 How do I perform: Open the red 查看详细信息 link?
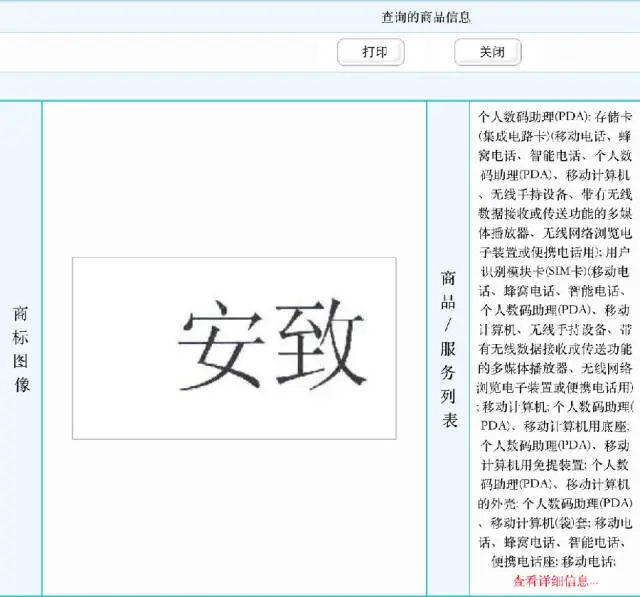point(554,581)
